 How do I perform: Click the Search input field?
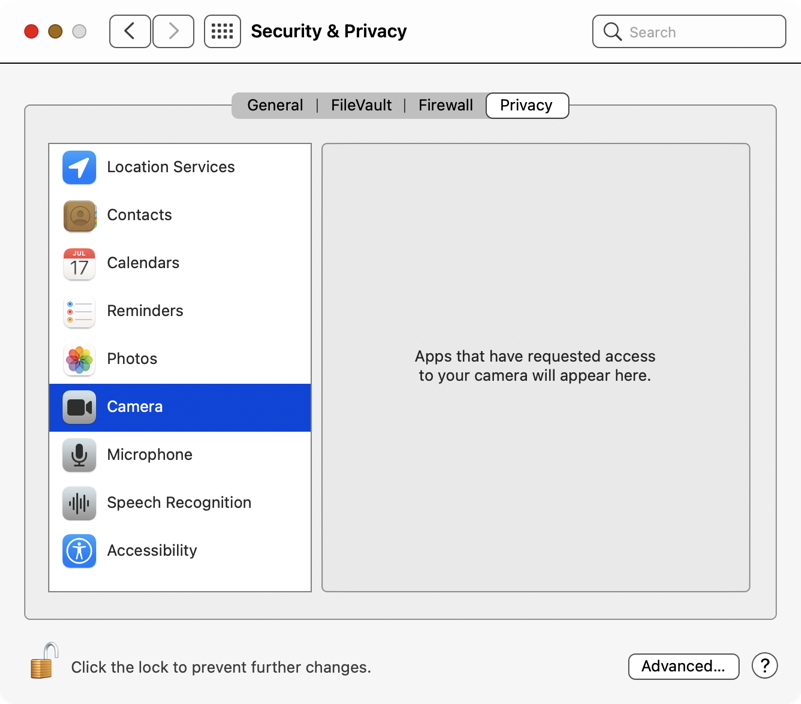pos(700,32)
